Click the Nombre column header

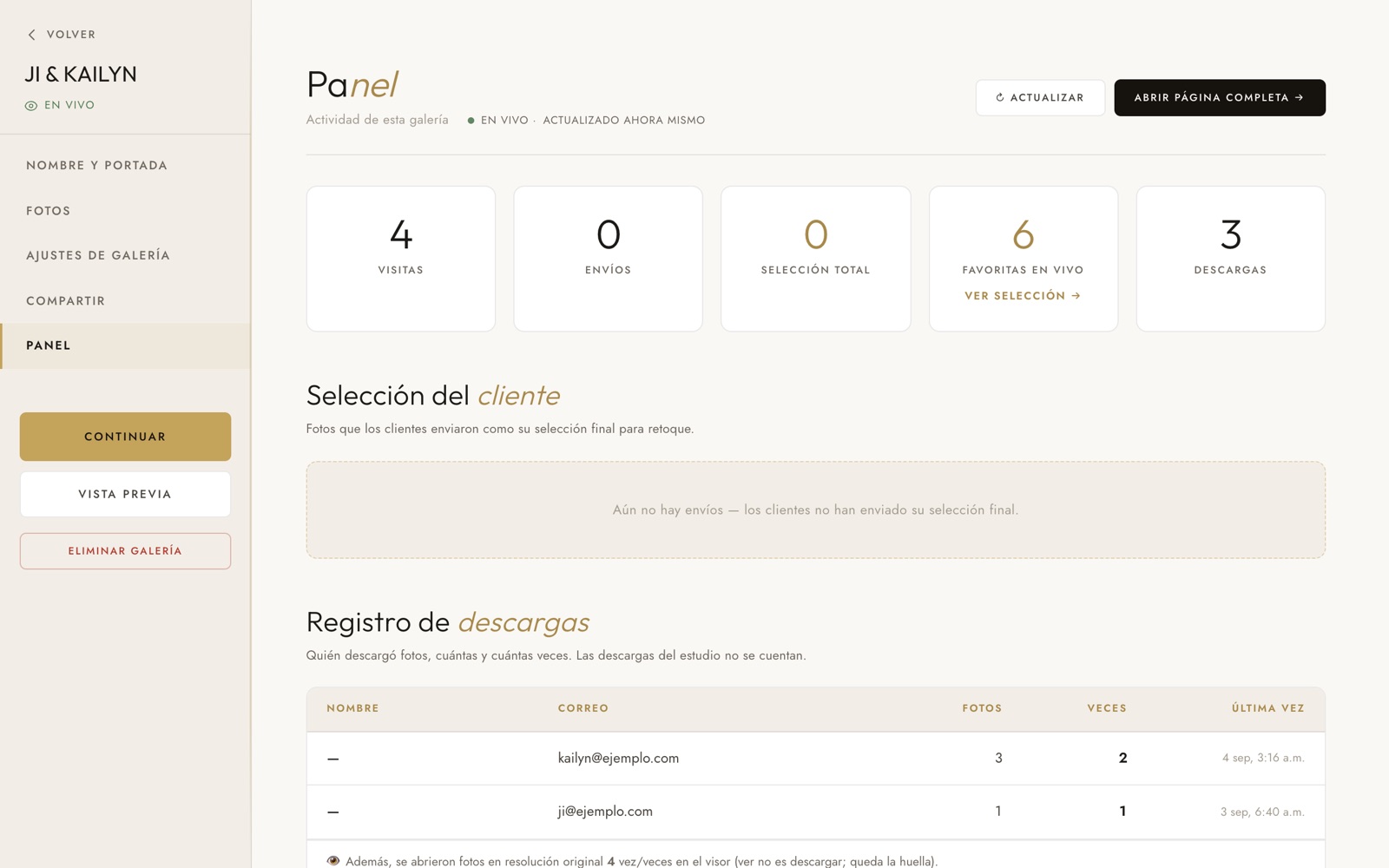coord(352,708)
